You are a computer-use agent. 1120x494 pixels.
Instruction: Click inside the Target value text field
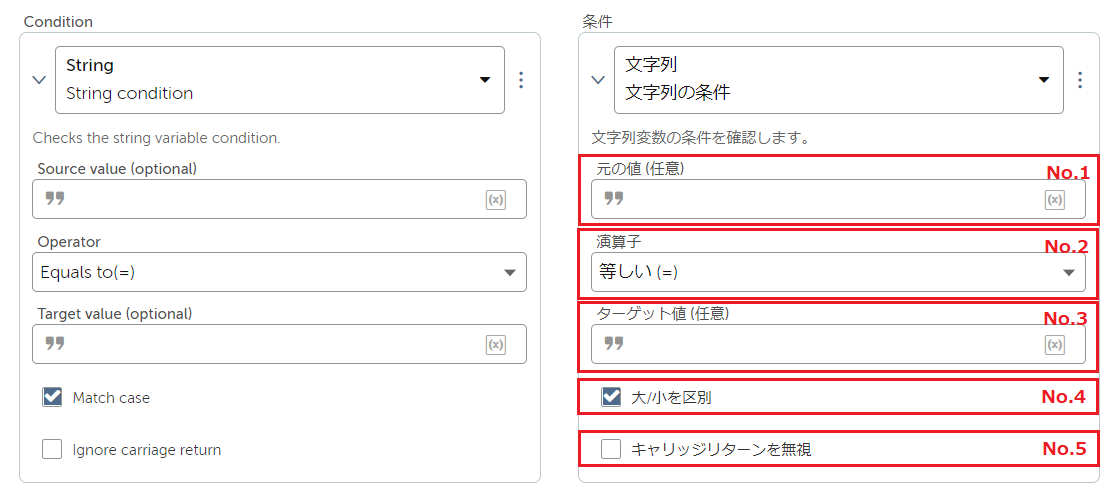(x=279, y=344)
